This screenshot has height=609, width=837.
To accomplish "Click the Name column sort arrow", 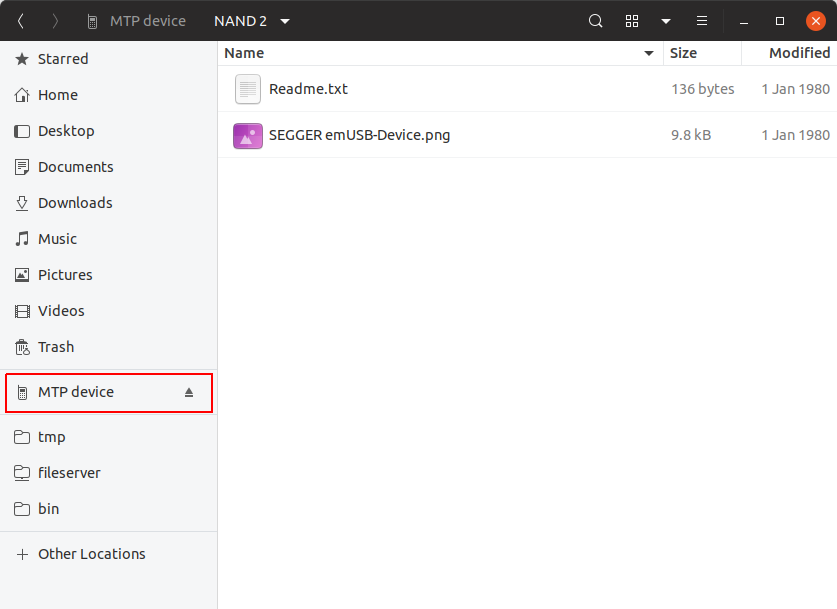I will [649, 53].
